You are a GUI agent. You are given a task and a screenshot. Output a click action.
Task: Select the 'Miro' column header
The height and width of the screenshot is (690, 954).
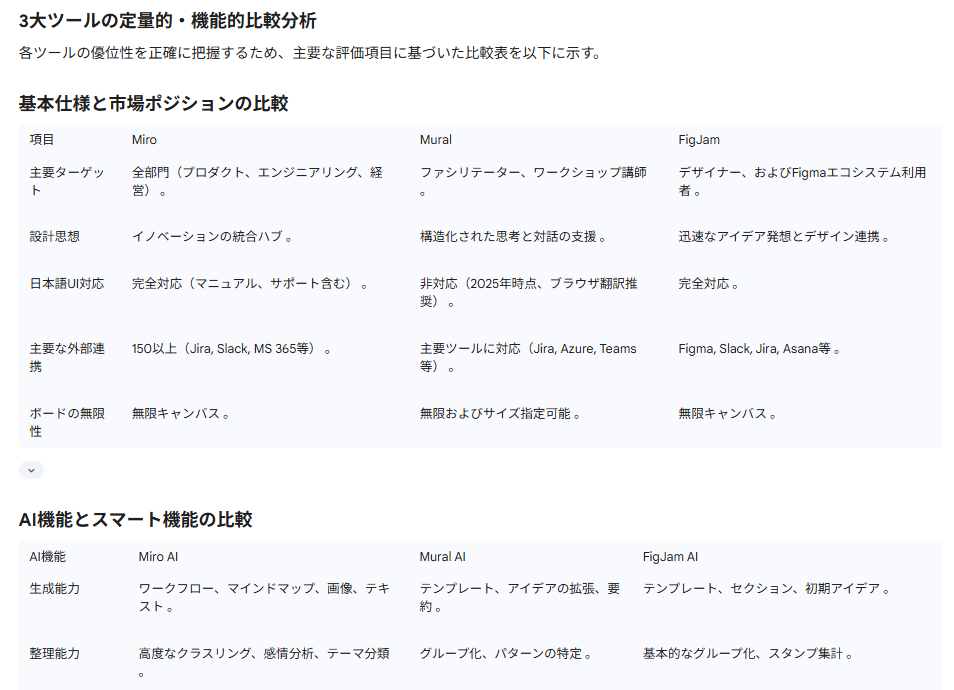click(144, 140)
